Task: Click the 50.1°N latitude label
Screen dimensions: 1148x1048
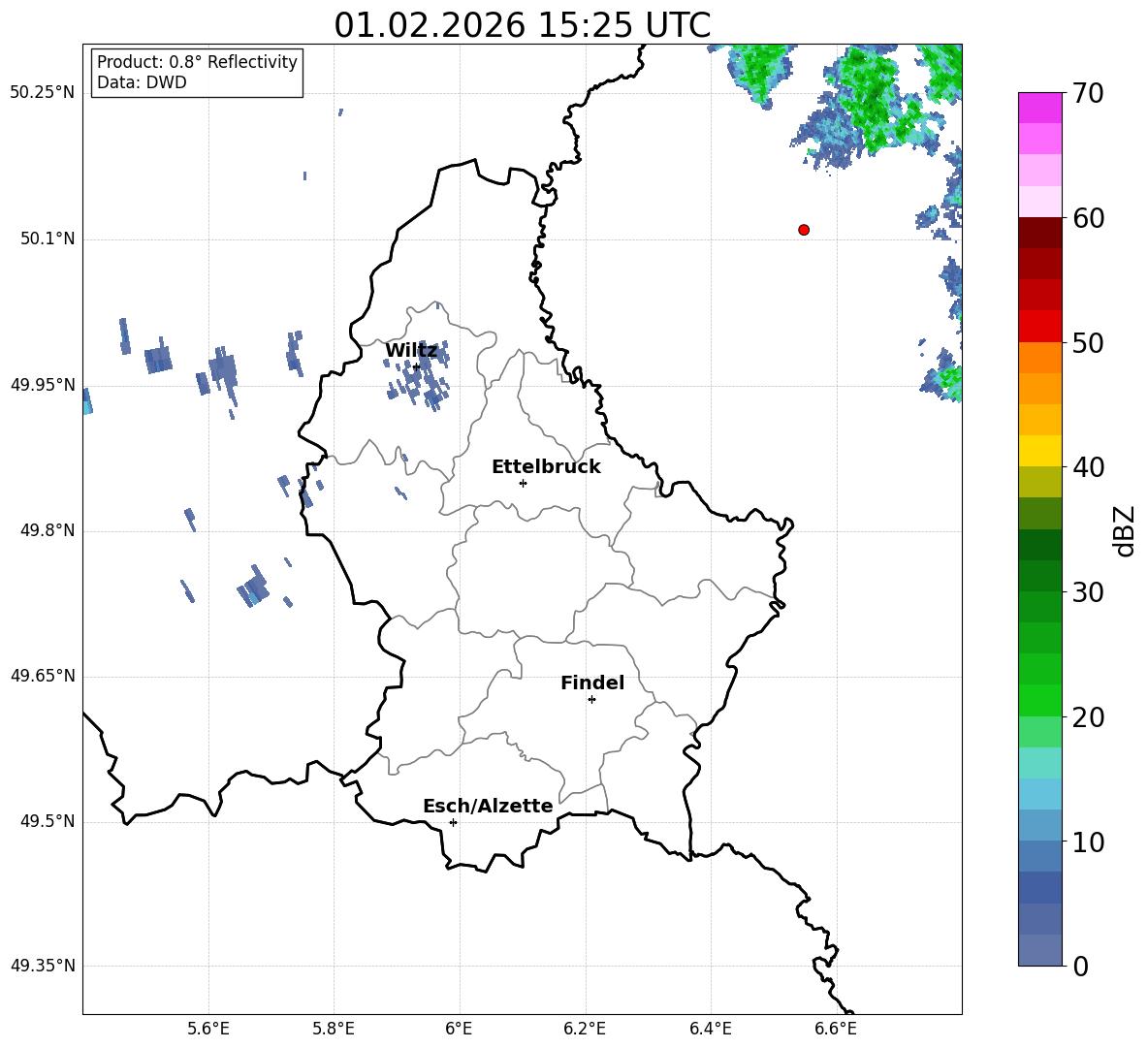Action: [x=48, y=239]
